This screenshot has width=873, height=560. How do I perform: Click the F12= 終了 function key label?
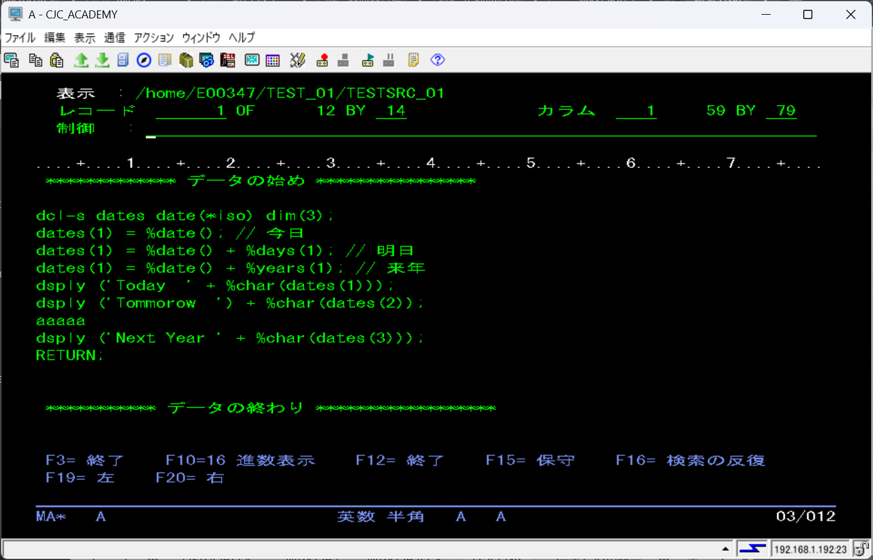point(400,460)
